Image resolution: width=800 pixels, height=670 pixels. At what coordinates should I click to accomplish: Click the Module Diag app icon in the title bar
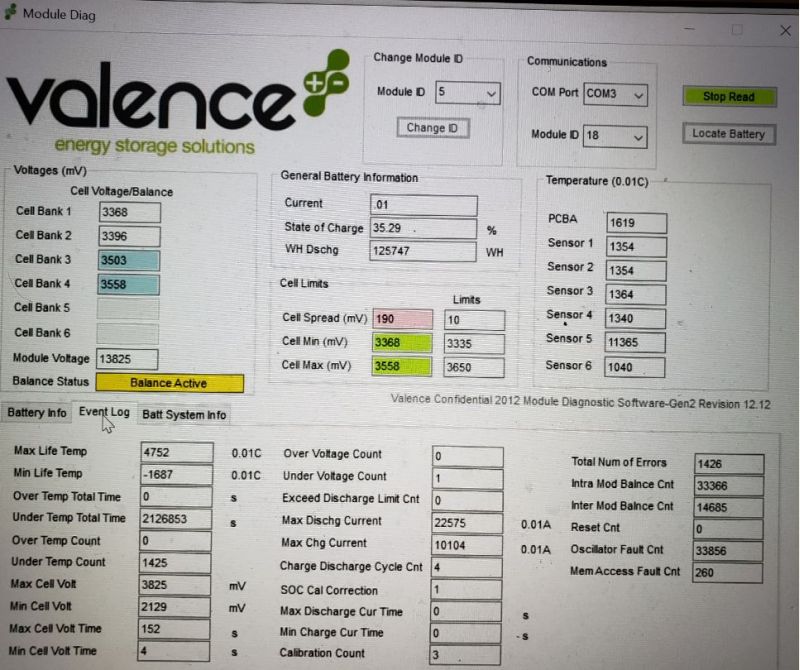pos(10,13)
